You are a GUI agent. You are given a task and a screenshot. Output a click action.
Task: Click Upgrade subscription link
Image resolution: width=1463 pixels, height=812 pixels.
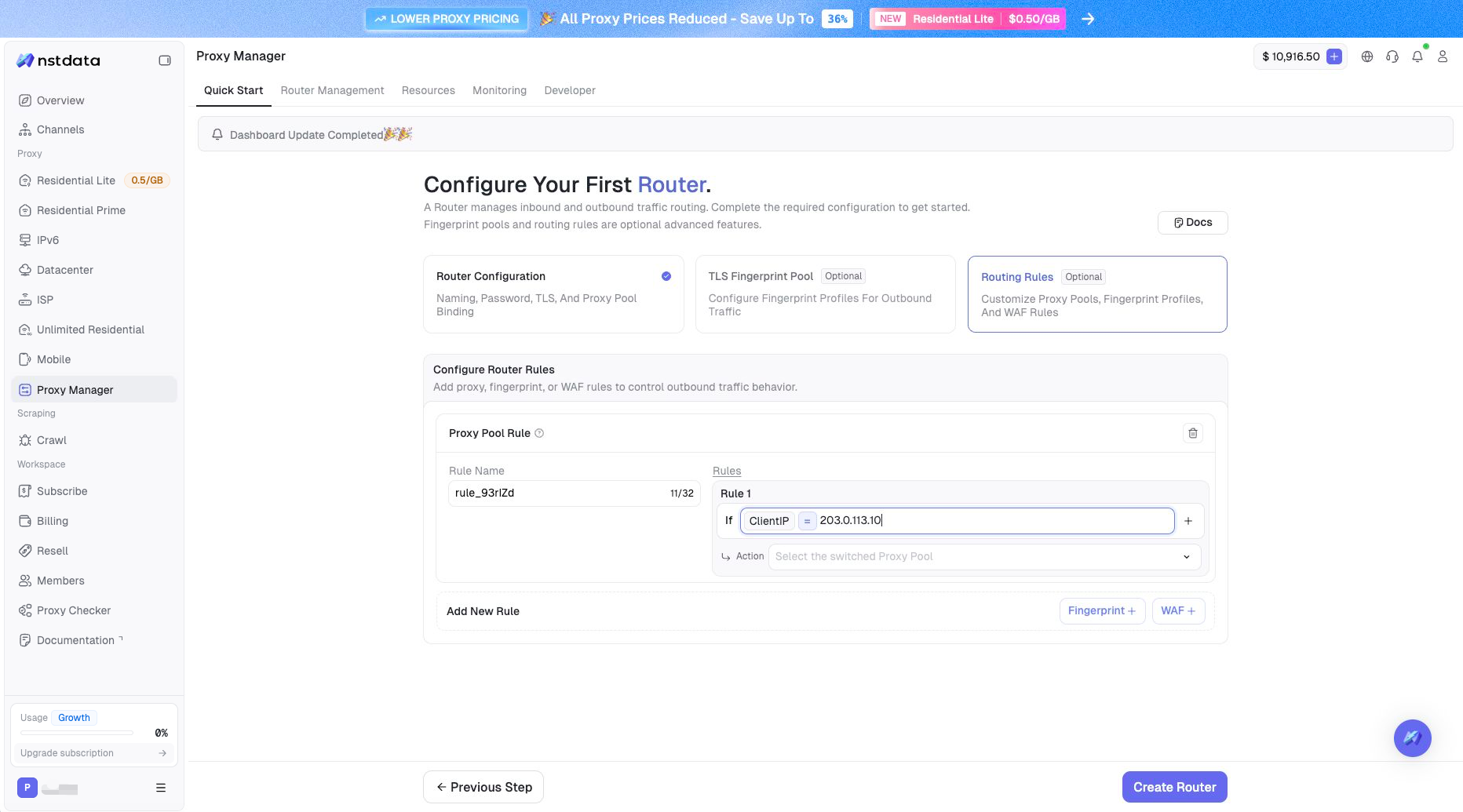pos(93,753)
